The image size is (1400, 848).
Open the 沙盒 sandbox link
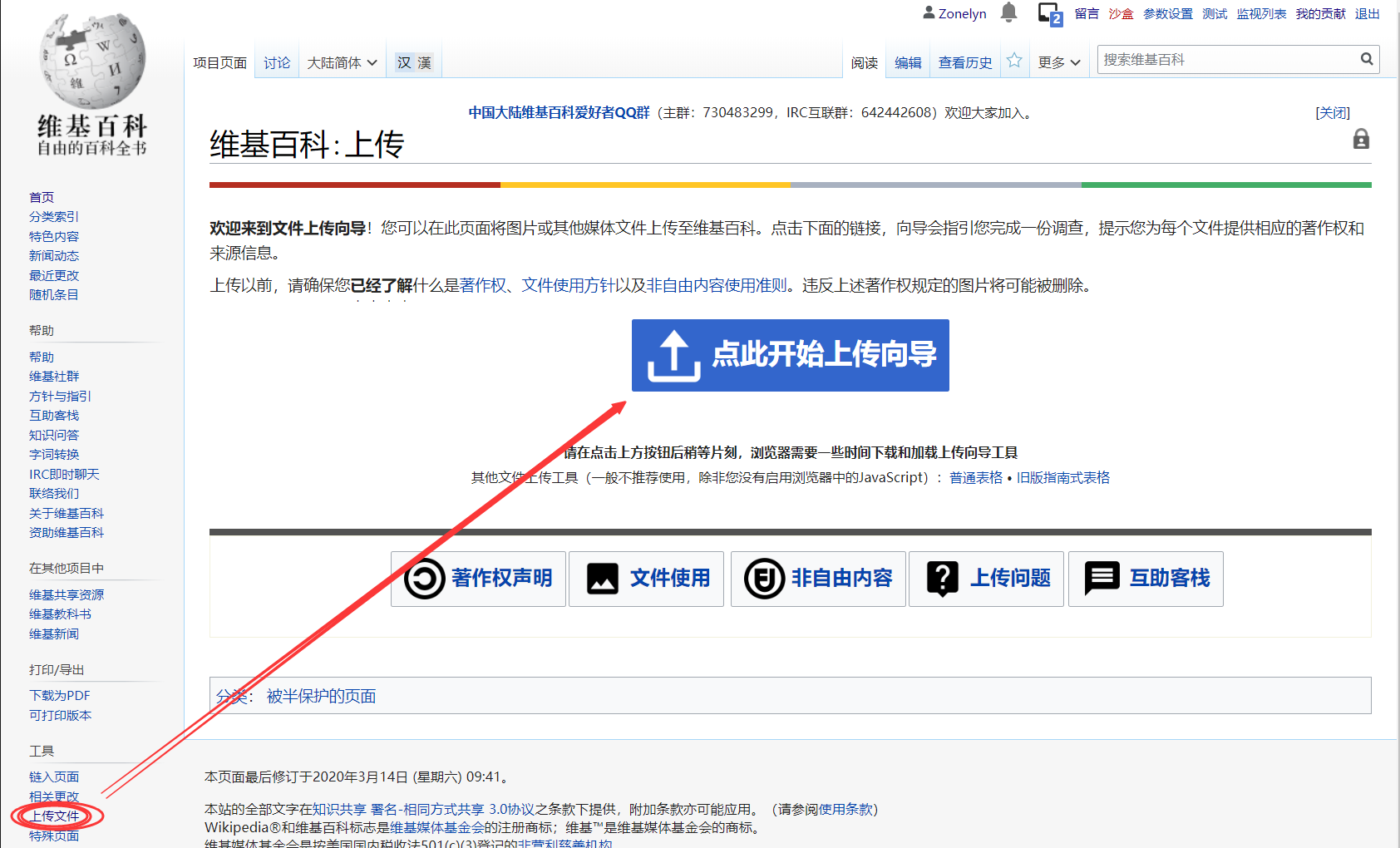tap(1121, 13)
